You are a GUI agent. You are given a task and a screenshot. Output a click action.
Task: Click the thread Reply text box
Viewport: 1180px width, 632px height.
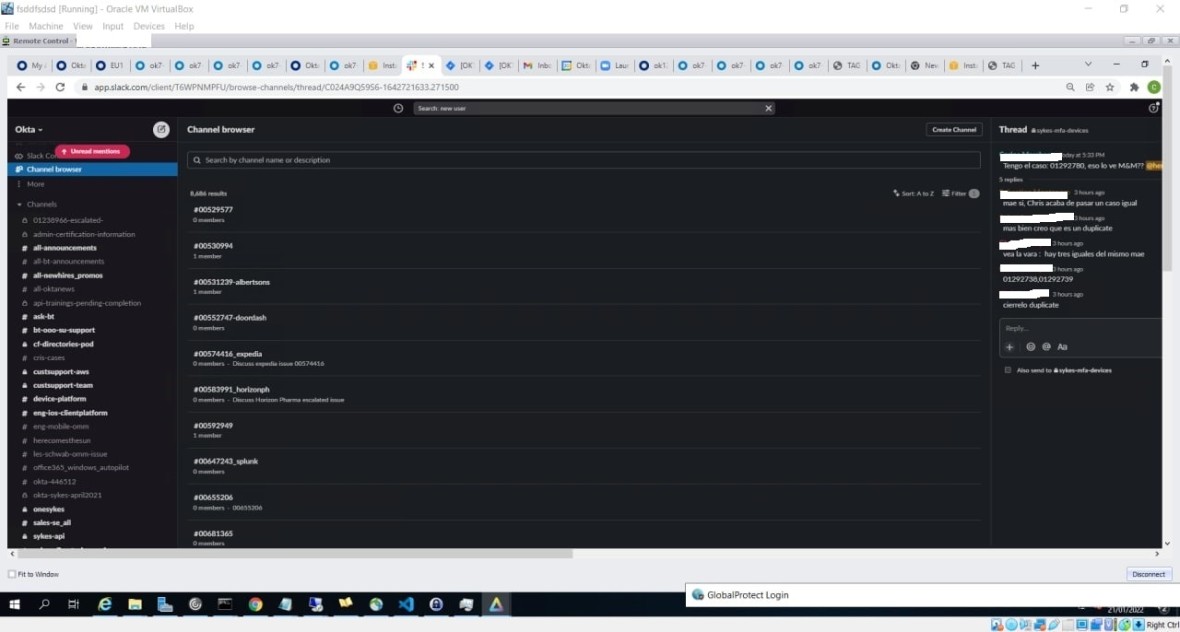tap(1081, 328)
